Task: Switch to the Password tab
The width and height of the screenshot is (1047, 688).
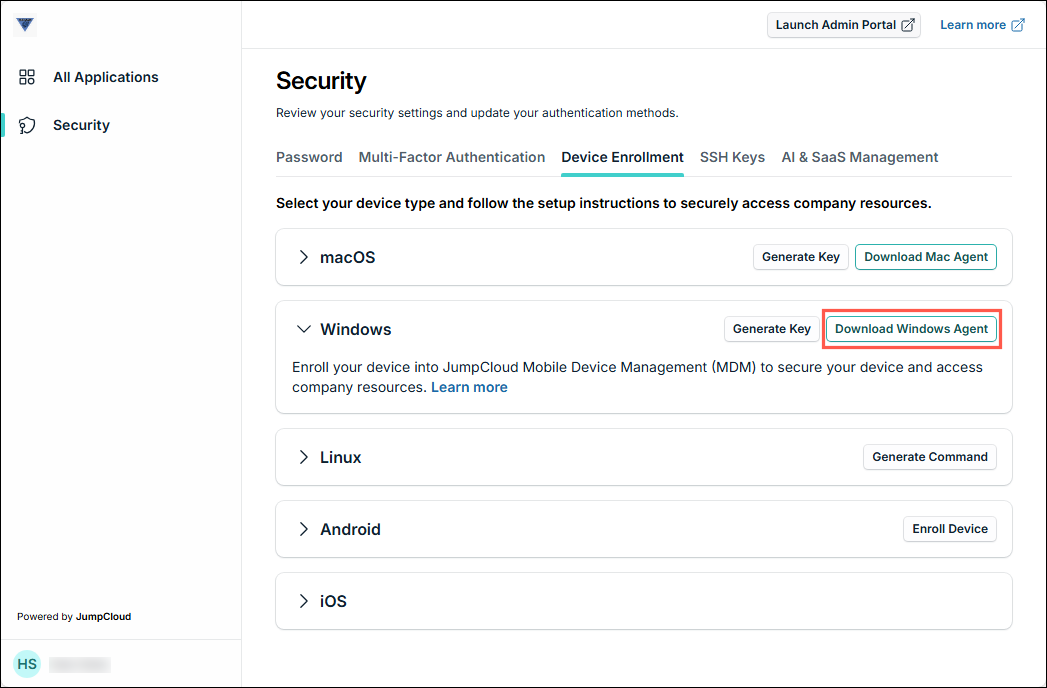Action: (x=309, y=157)
